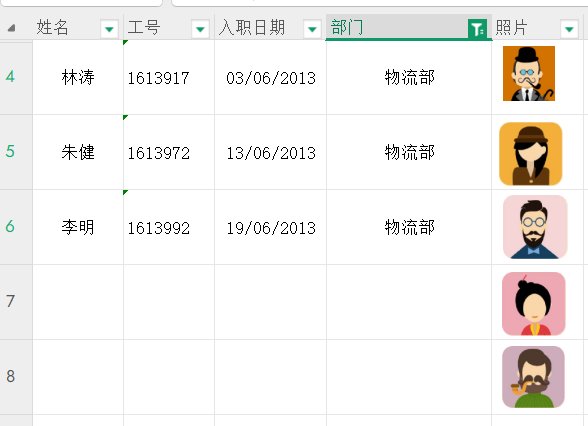Select the cell containing 林涛
Image resolution: width=588 pixels, height=426 pixels.
pyautogui.click(x=78, y=77)
